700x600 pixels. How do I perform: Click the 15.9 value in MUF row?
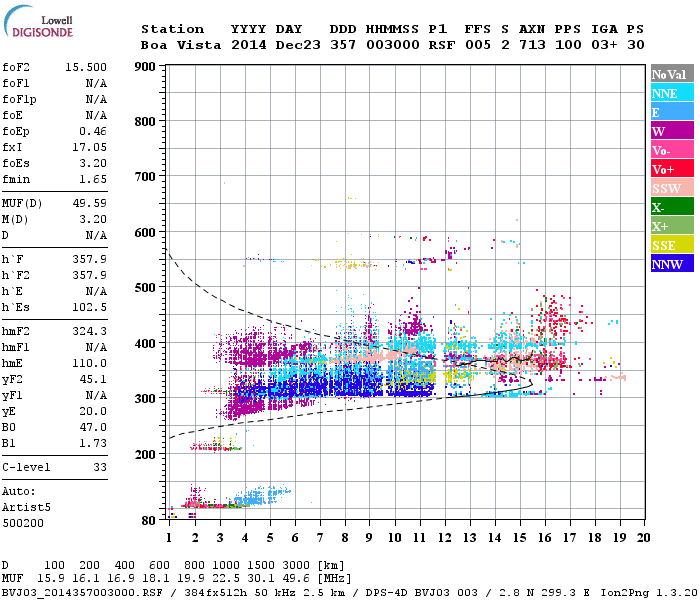pos(51,579)
